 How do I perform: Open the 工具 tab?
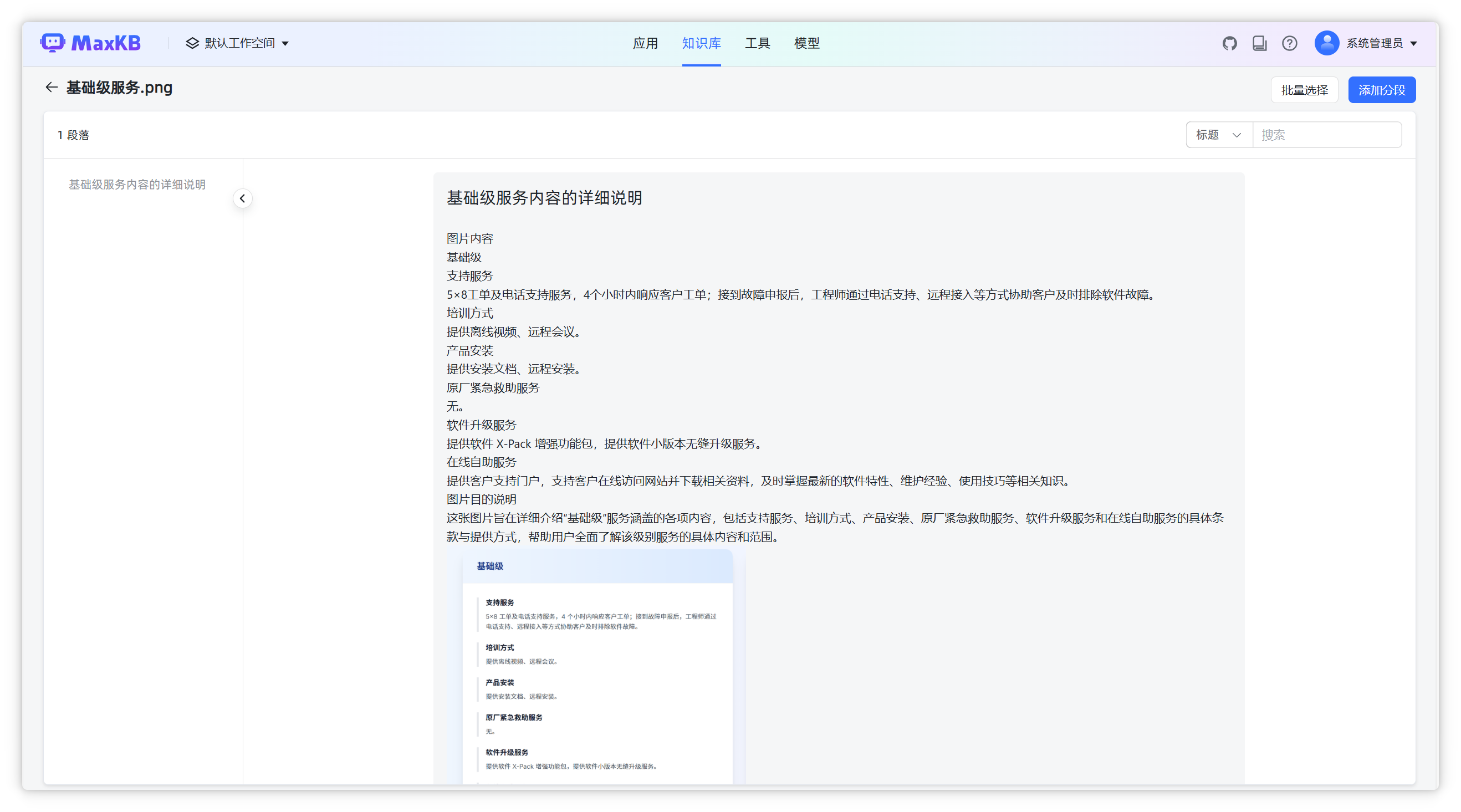(x=757, y=43)
